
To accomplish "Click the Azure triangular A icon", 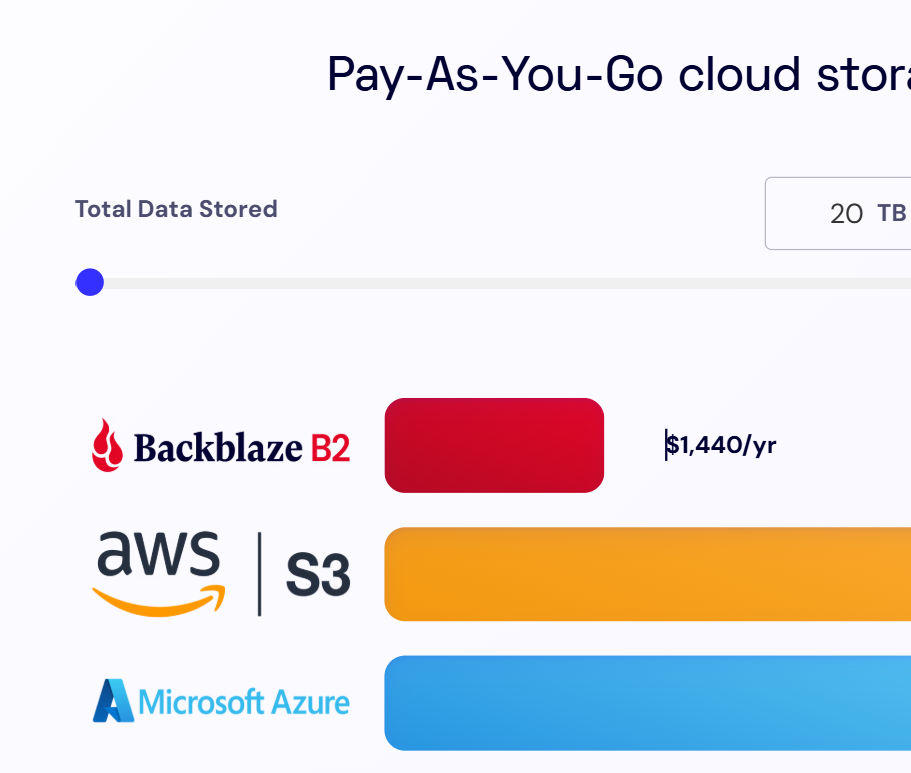I will point(113,701).
